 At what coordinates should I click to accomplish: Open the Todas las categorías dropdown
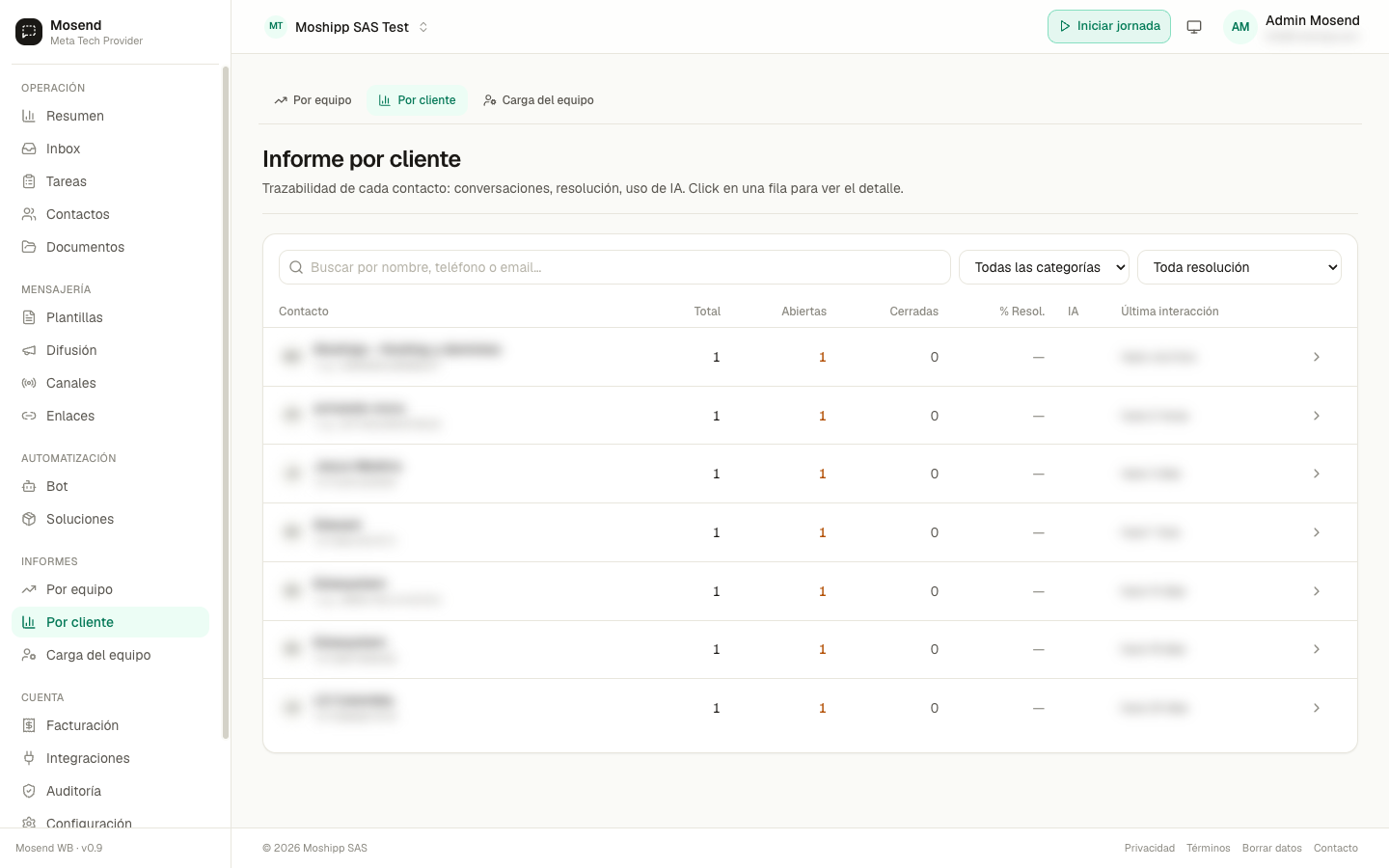click(1044, 267)
